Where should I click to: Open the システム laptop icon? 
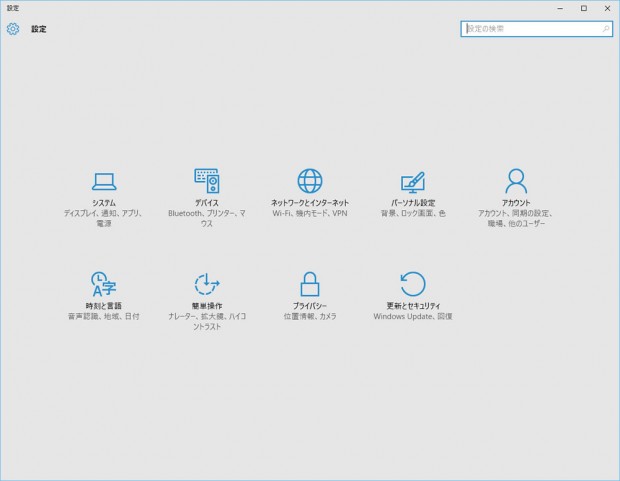coord(104,182)
